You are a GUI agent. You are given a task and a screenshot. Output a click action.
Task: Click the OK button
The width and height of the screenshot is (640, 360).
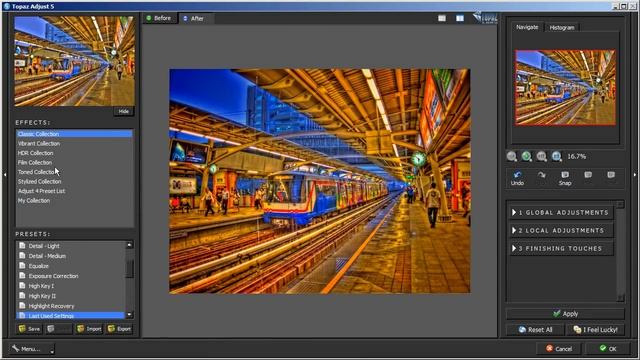pos(608,349)
